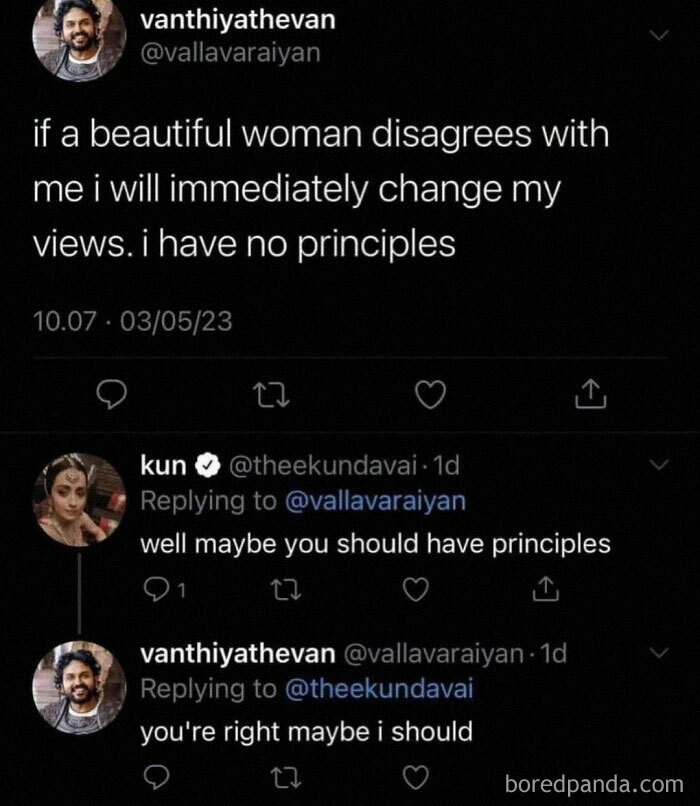Viewport: 700px width, 806px height.
Task: Open kun's profile picture
Action: (77, 498)
